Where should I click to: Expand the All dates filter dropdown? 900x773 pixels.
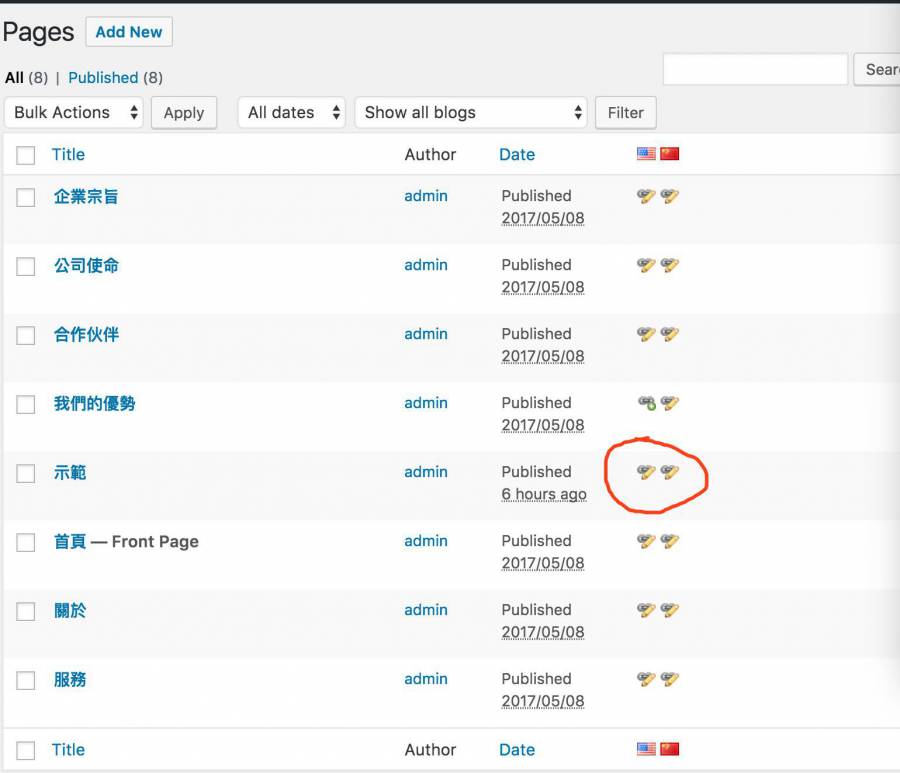(x=292, y=112)
